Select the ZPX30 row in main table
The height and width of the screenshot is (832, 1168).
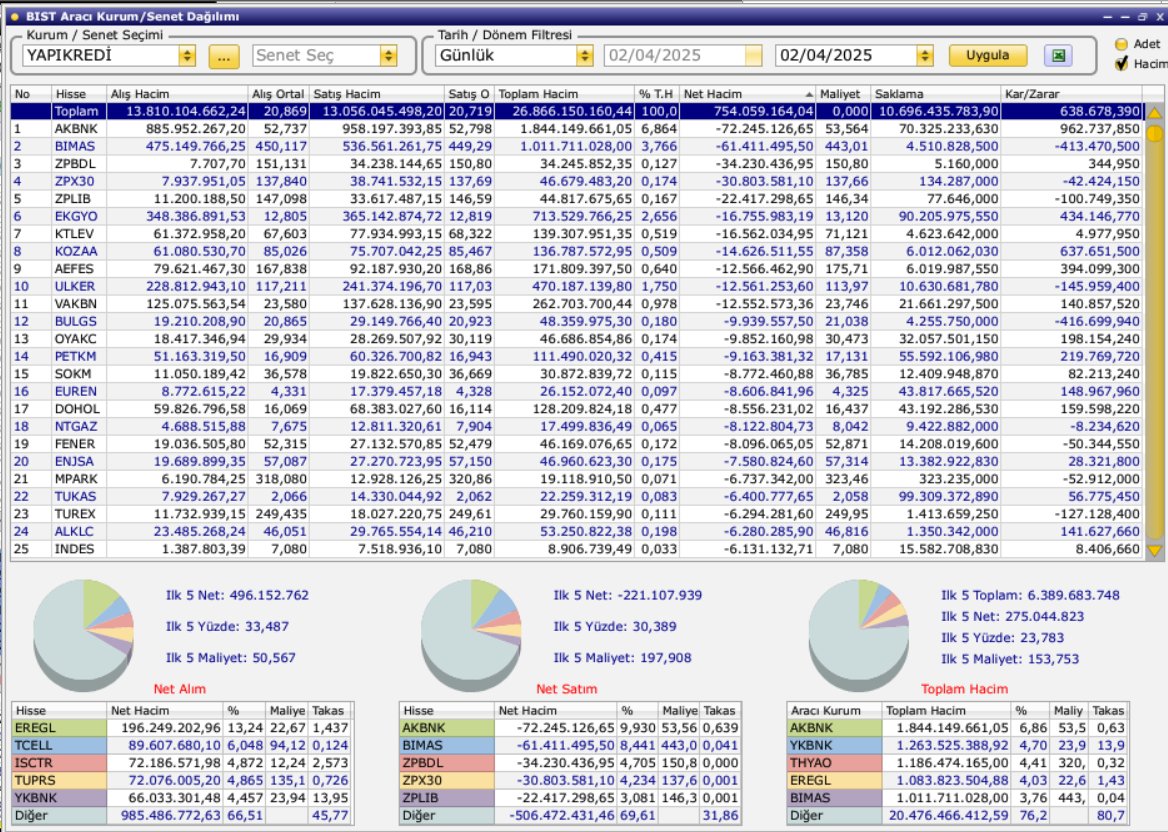click(577, 181)
